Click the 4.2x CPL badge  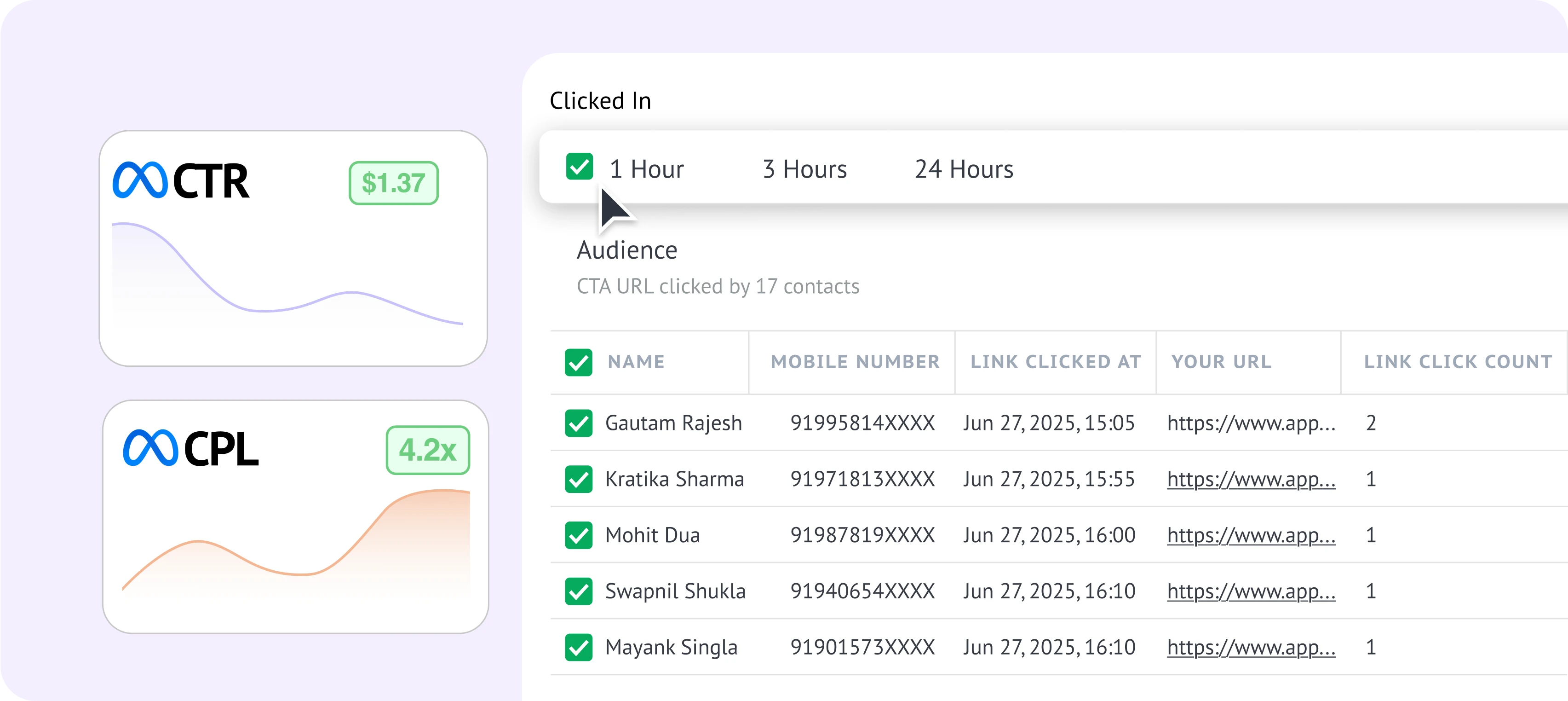pyautogui.click(x=427, y=450)
